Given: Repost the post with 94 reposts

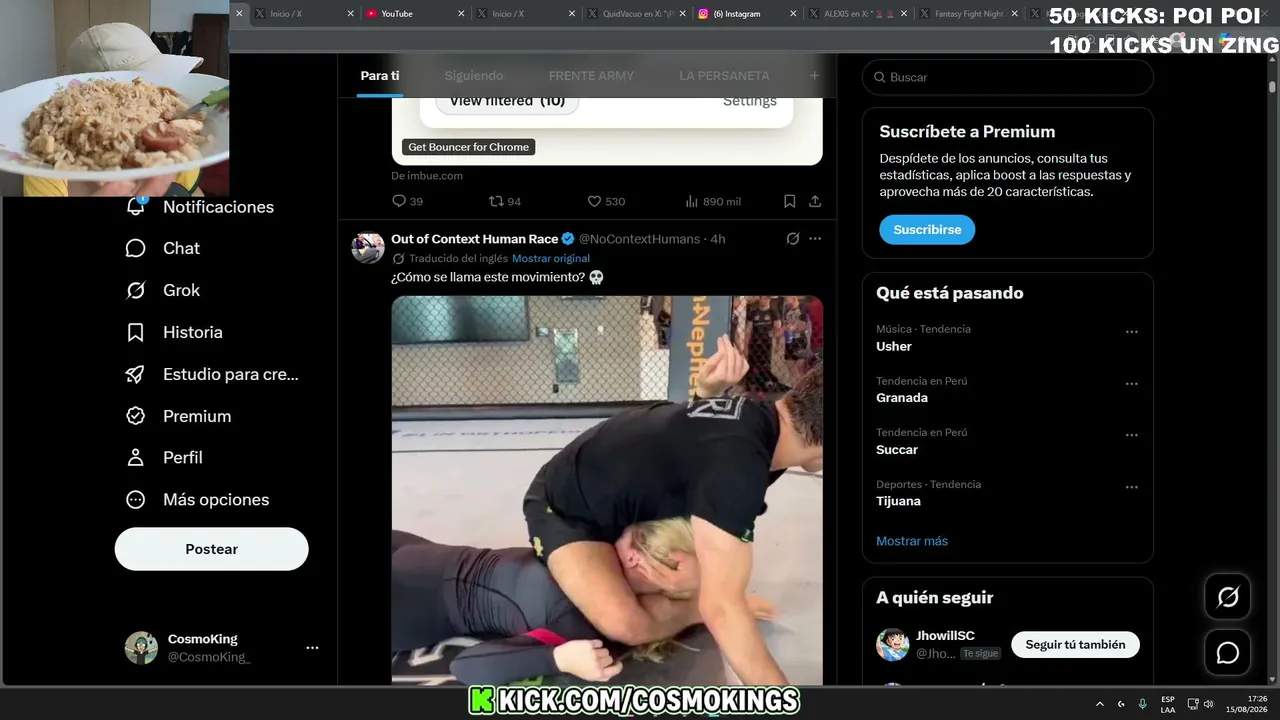Looking at the screenshot, I should pos(504,201).
